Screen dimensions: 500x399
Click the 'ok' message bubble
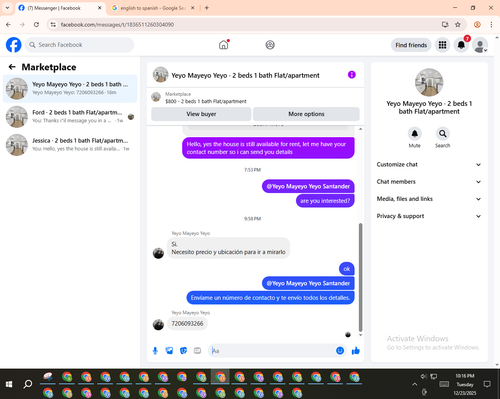tap(347, 269)
